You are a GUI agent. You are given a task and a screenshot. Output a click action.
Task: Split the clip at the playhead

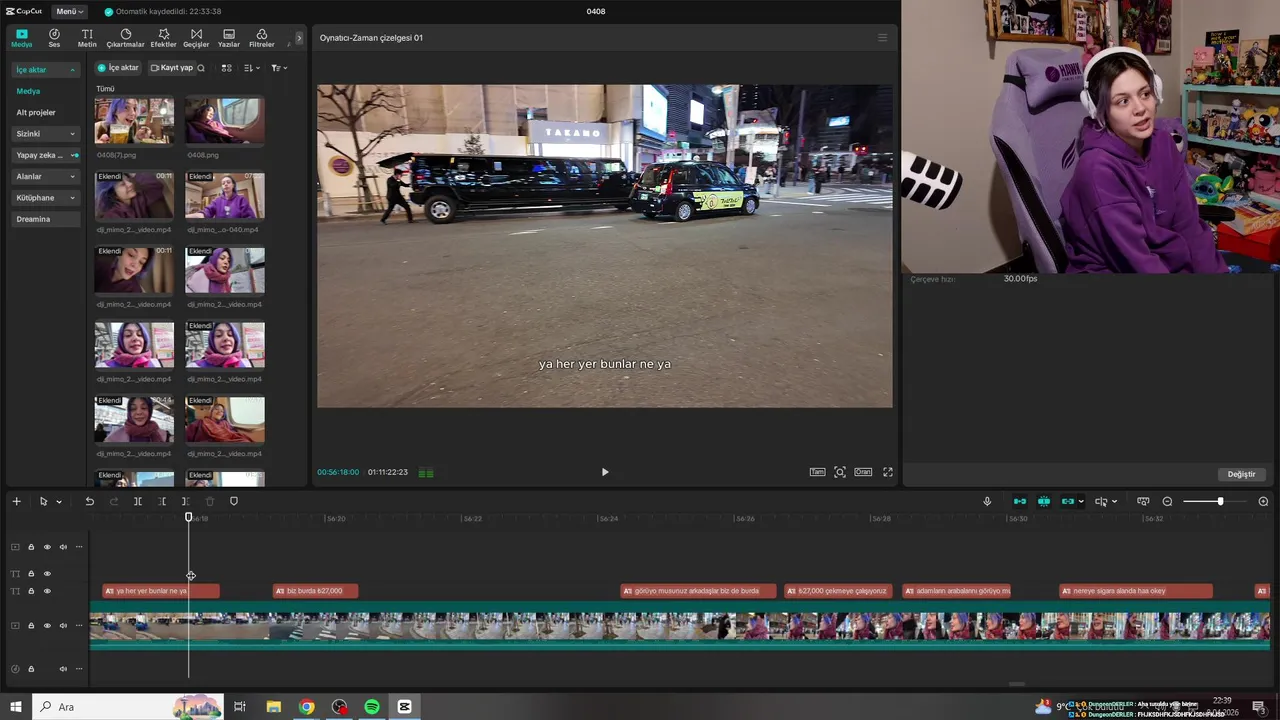tap(137, 501)
